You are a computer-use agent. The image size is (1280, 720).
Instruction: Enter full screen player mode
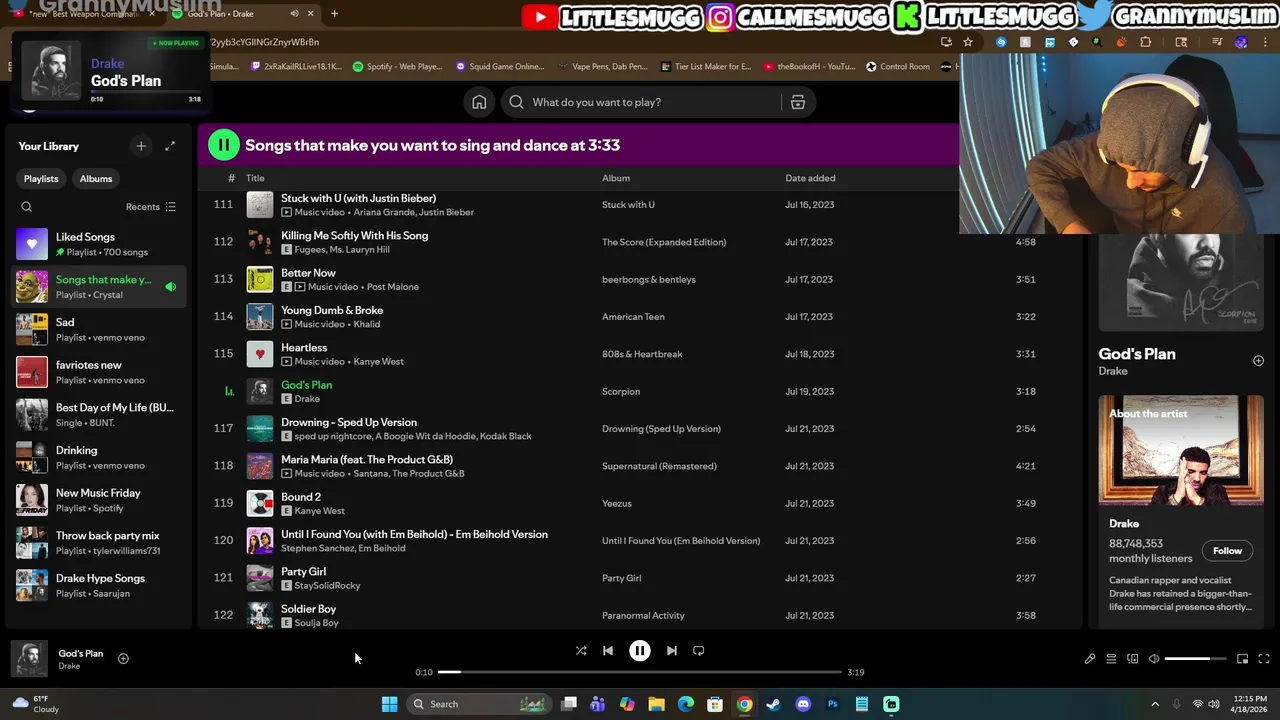point(1264,659)
